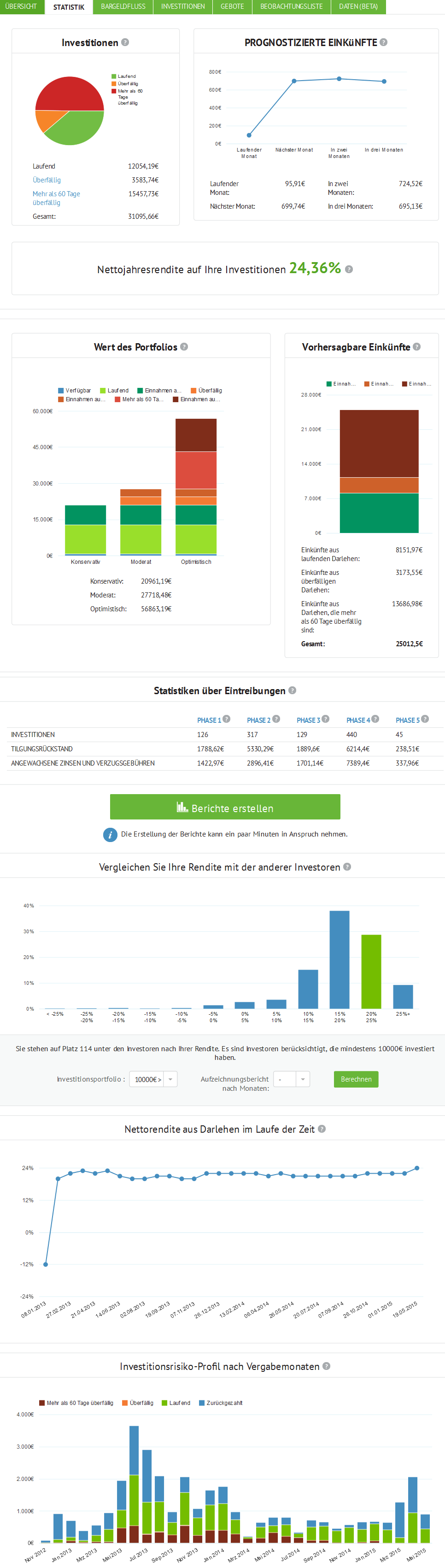This screenshot has height=1568, width=445.
Task: Toggle Überfällig in the Investitionen pie legend
Action: pos(124,84)
